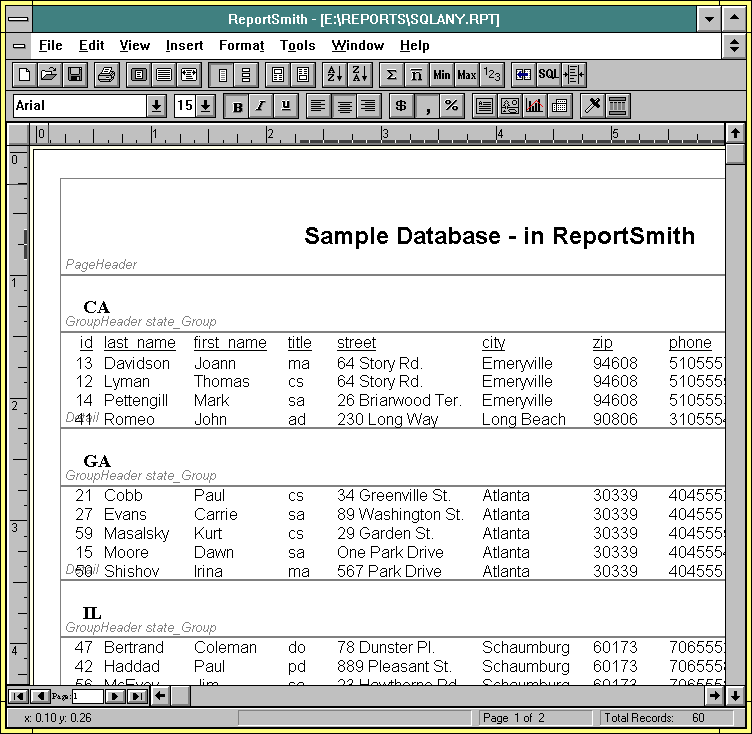Insert a sum with the sigma icon
The height and width of the screenshot is (734, 752).
[x=392, y=75]
